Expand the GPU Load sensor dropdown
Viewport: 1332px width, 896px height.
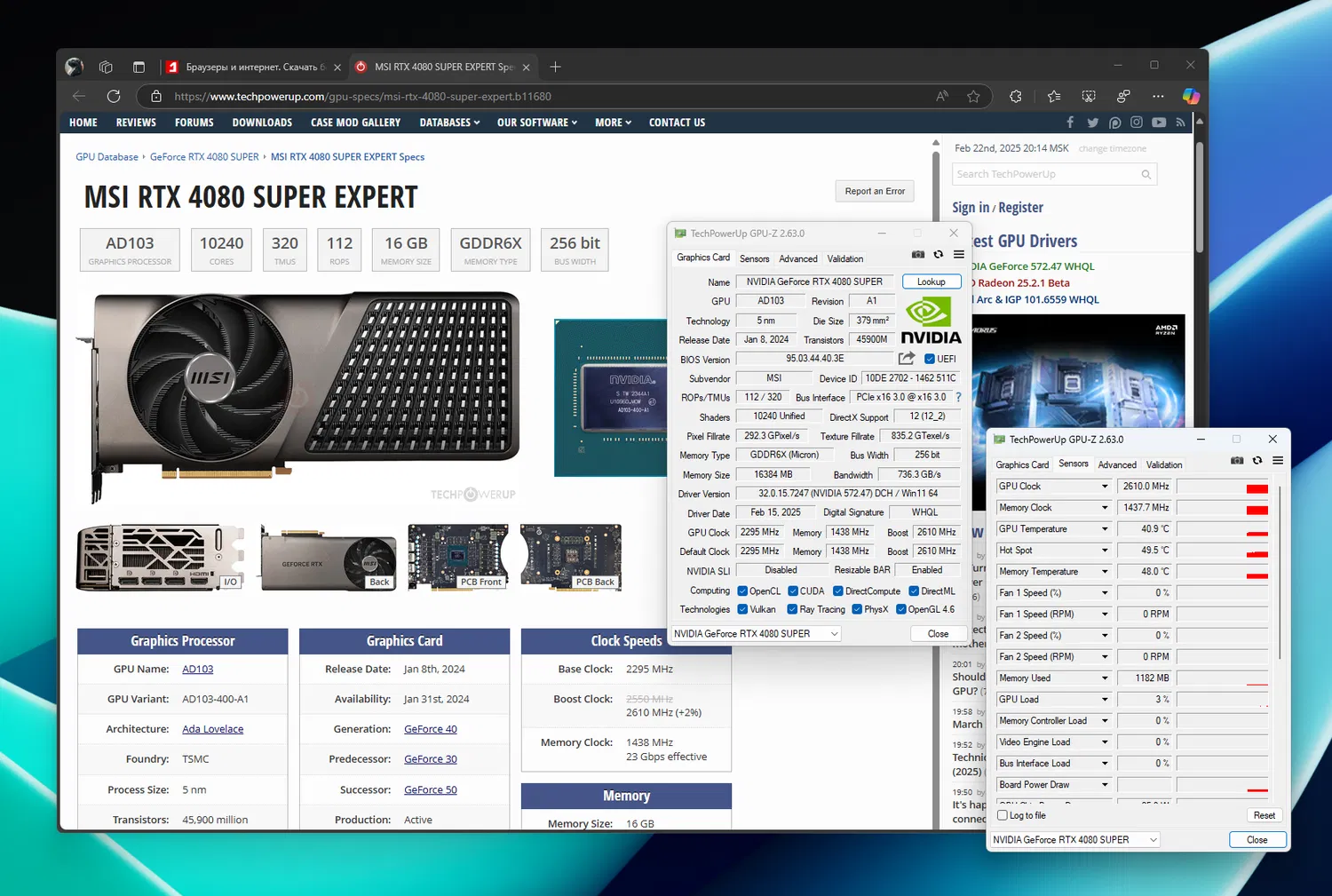pos(1105,700)
